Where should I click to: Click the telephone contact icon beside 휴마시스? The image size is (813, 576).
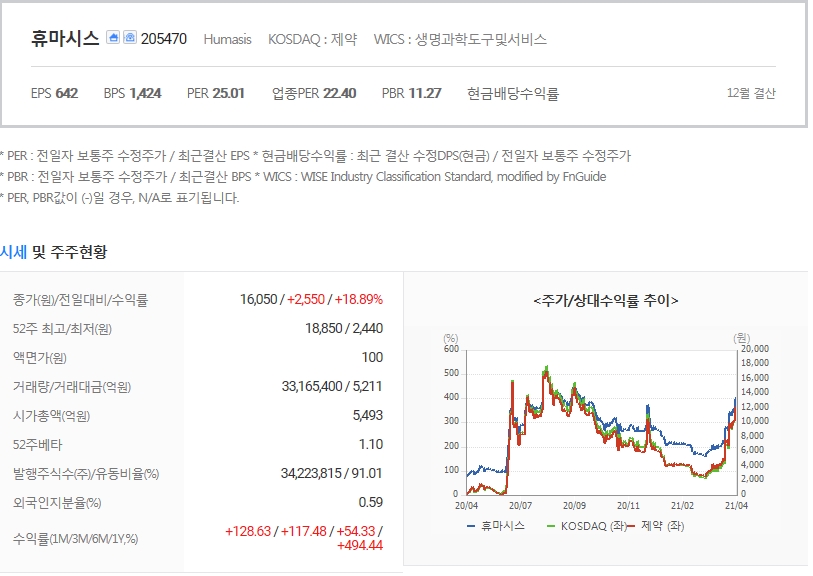point(130,37)
